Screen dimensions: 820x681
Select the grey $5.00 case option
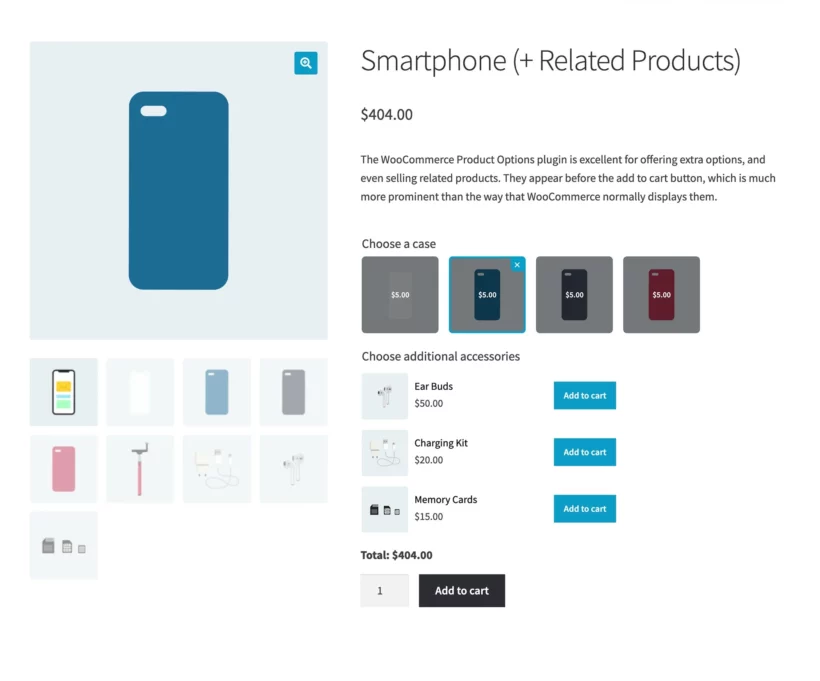tap(399, 294)
